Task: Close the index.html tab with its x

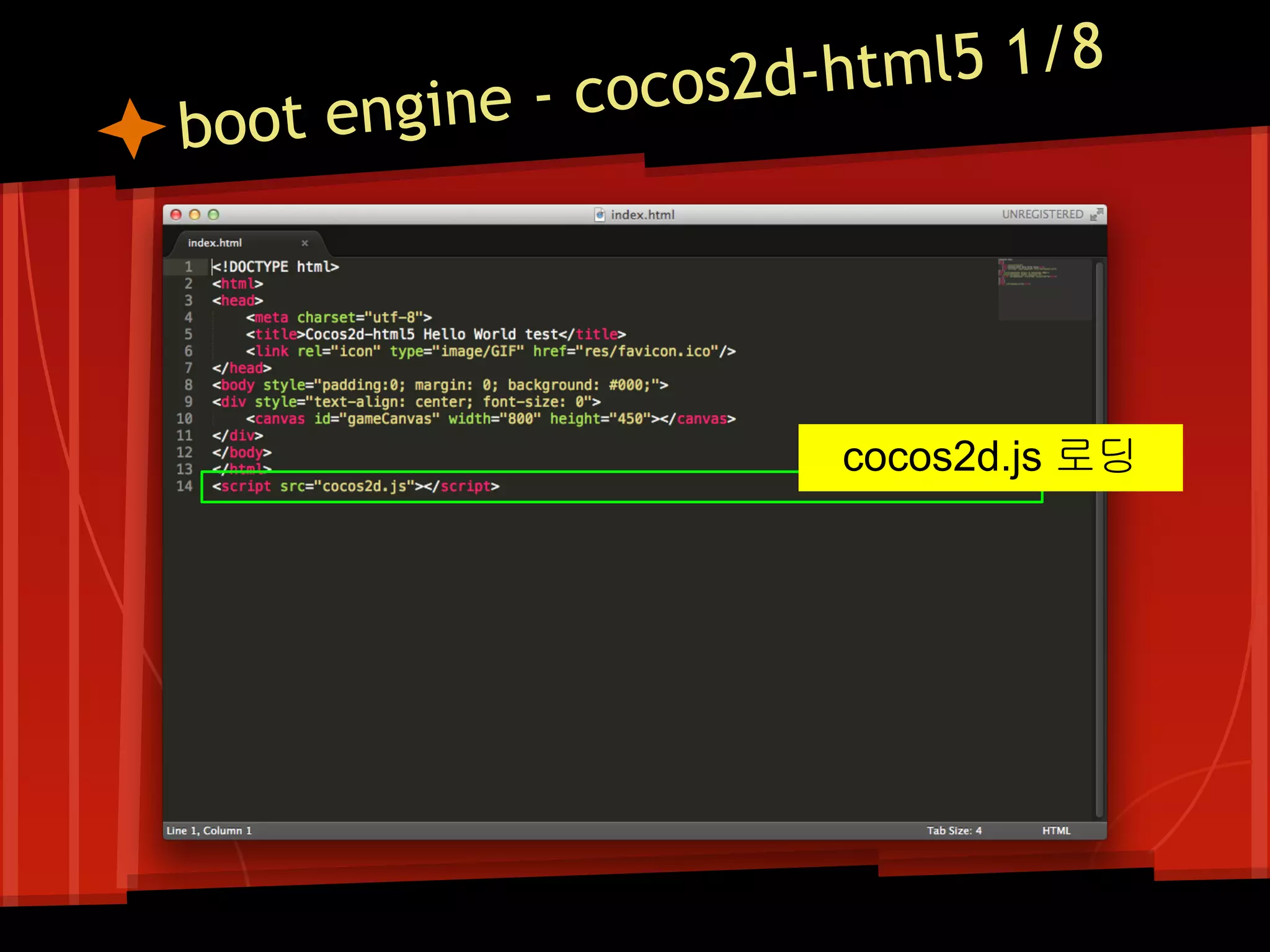Action: pos(304,243)
